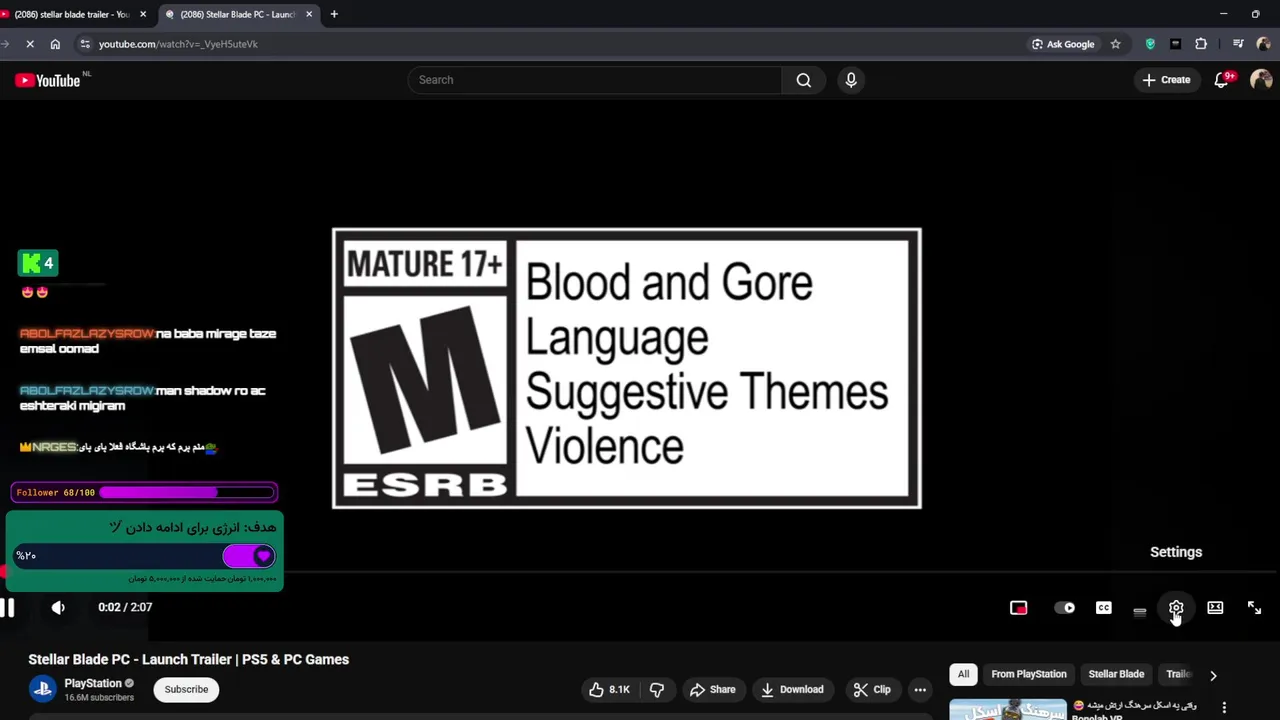Select the Stellar Blade chip
Screen dimensions: 1280x720
pyautogui.click(x=1116, y=674)
